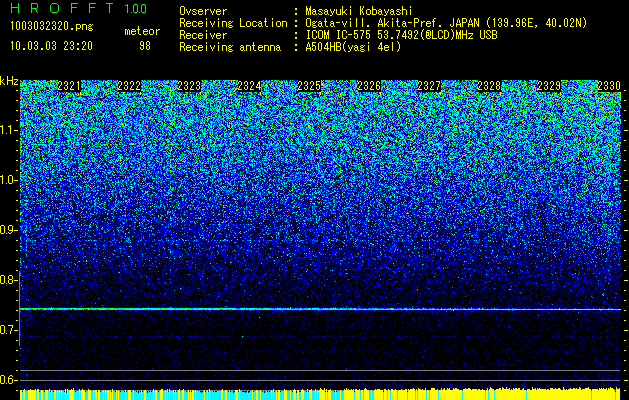The image size is (629, 400).
Task: Click the bright carrier line near 0.74 kHz
Action: click(x=320, y=309)
